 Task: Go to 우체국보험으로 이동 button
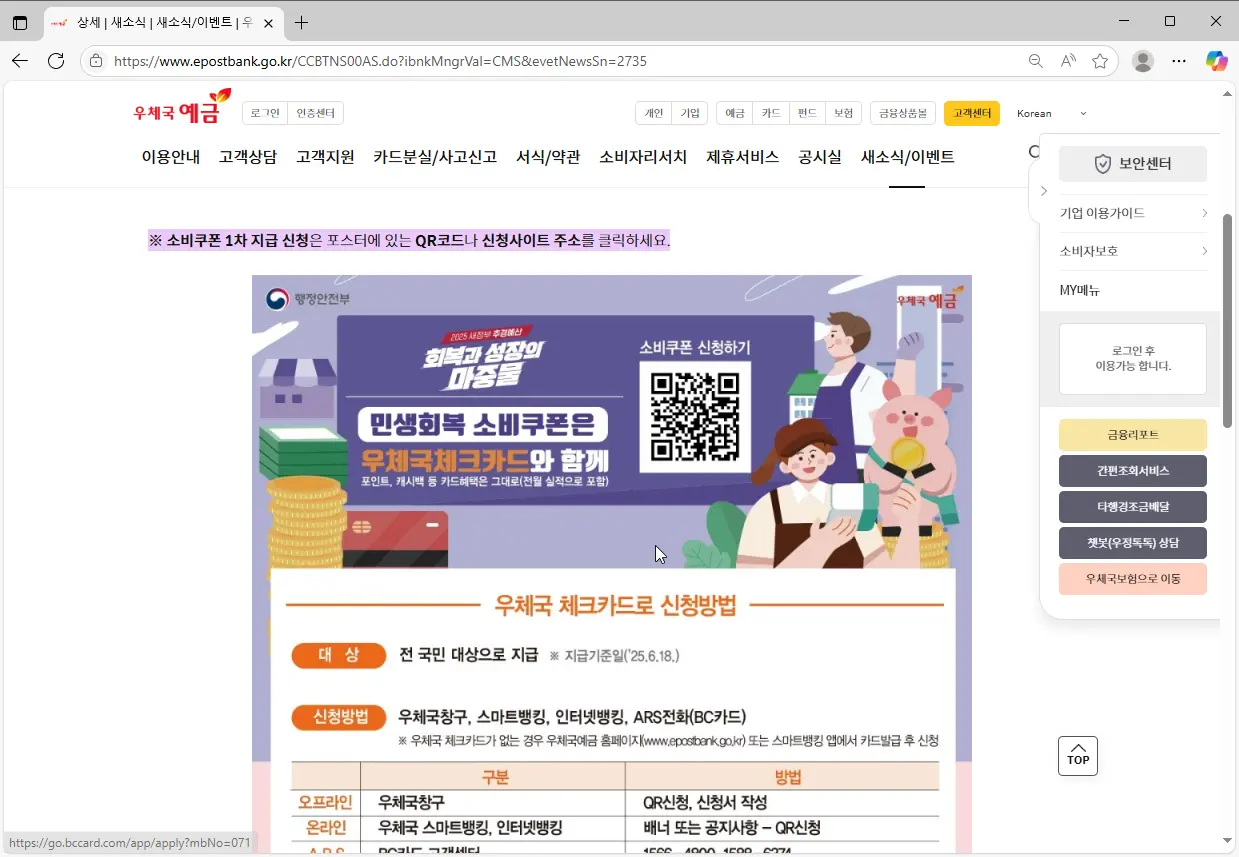[x=1133, y=579]
